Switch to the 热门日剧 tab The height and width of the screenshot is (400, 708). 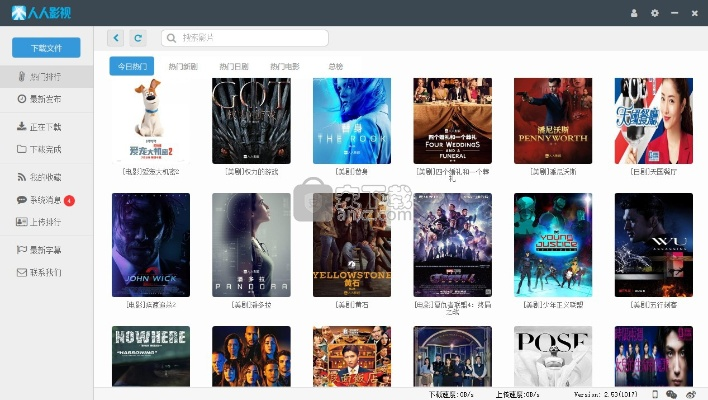tap(233, 67)
